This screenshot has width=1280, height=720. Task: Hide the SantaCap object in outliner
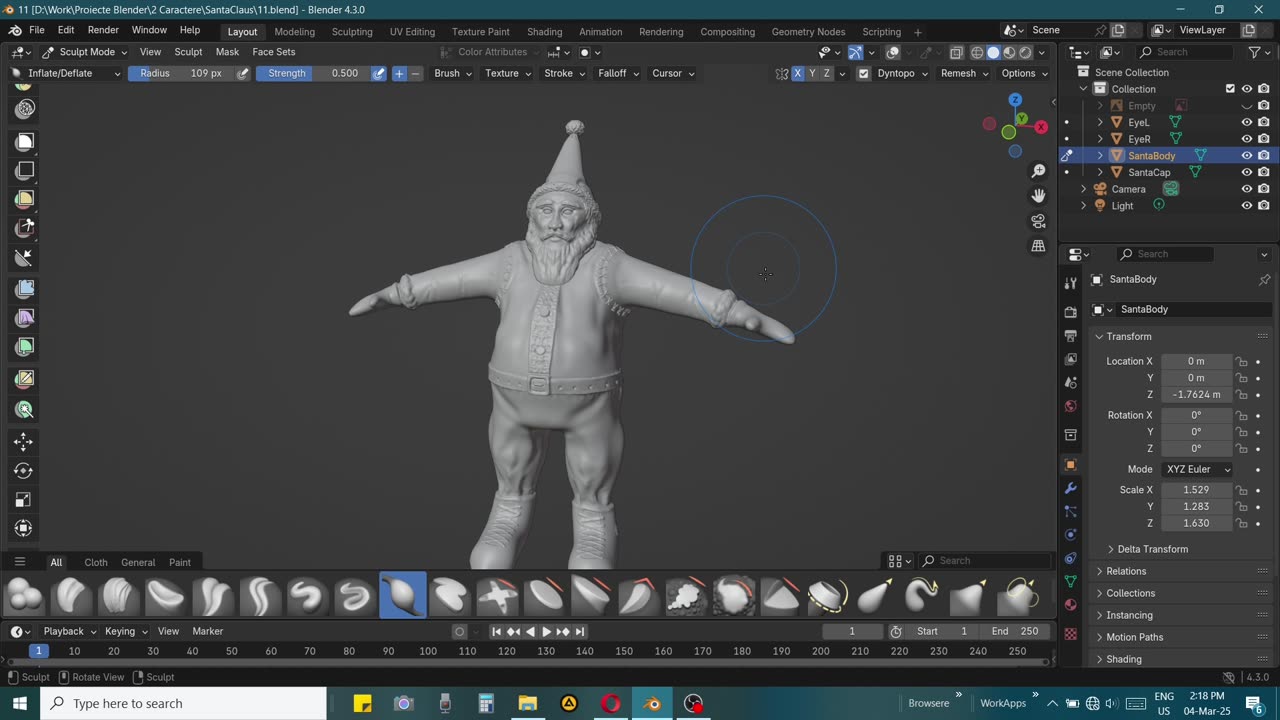(x=1247, y=172)
